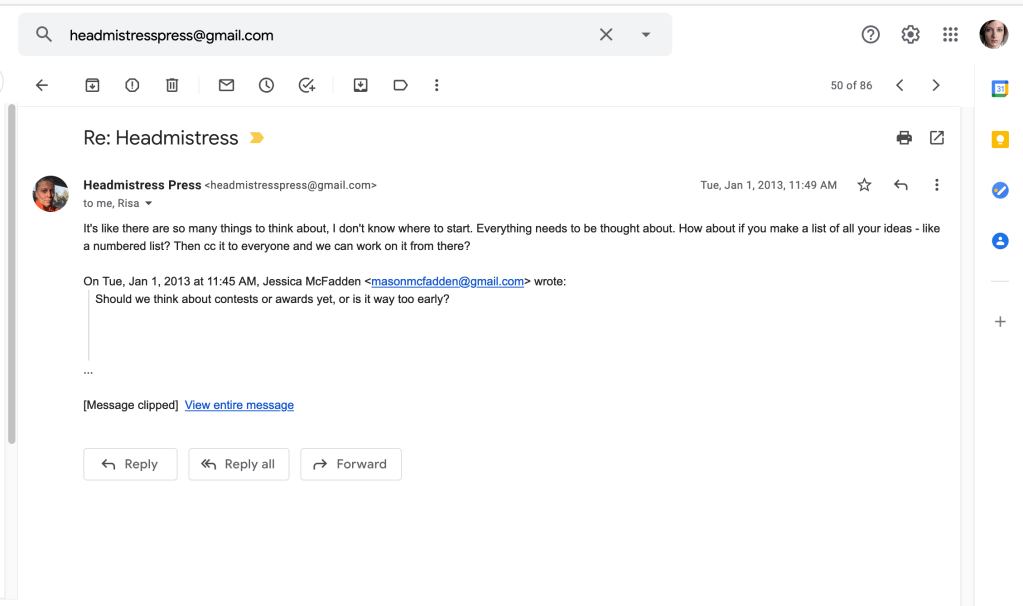The image size is (1023, 606).
Task: Open the toolbar More options menu
Action: click(437, 86)
